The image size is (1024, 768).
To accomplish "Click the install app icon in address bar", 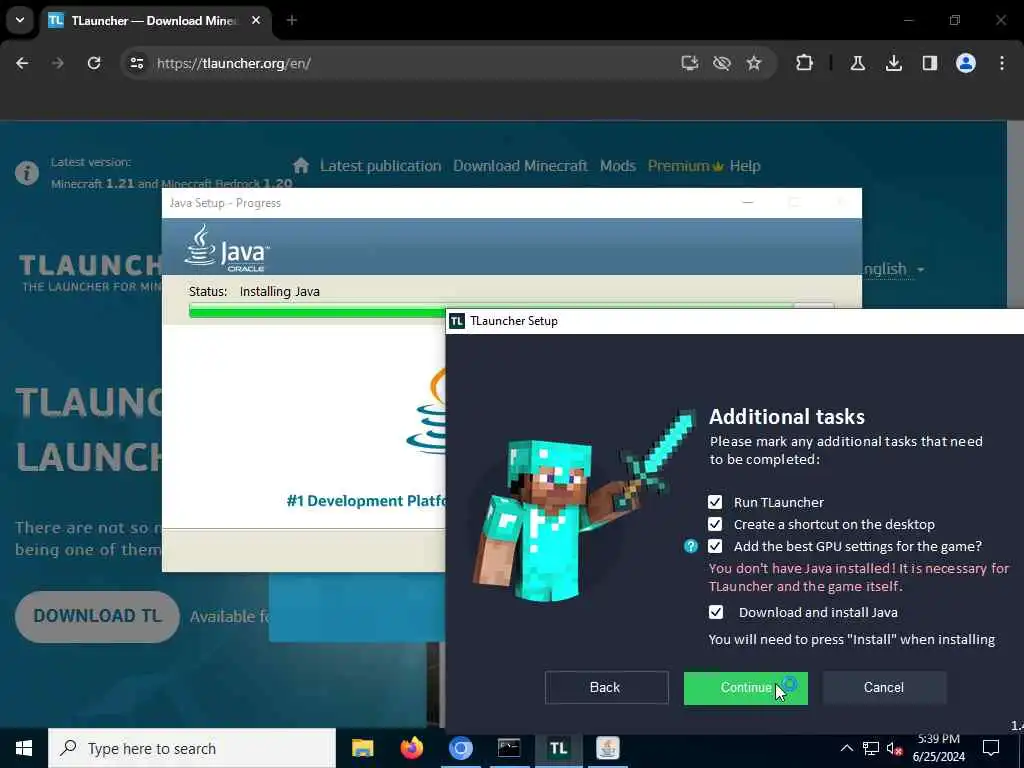I will pos(690,63).
